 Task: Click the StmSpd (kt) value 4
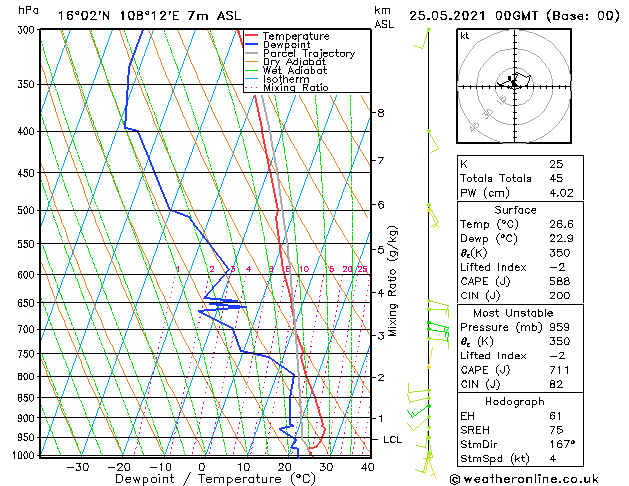click(x=553, y=459)
